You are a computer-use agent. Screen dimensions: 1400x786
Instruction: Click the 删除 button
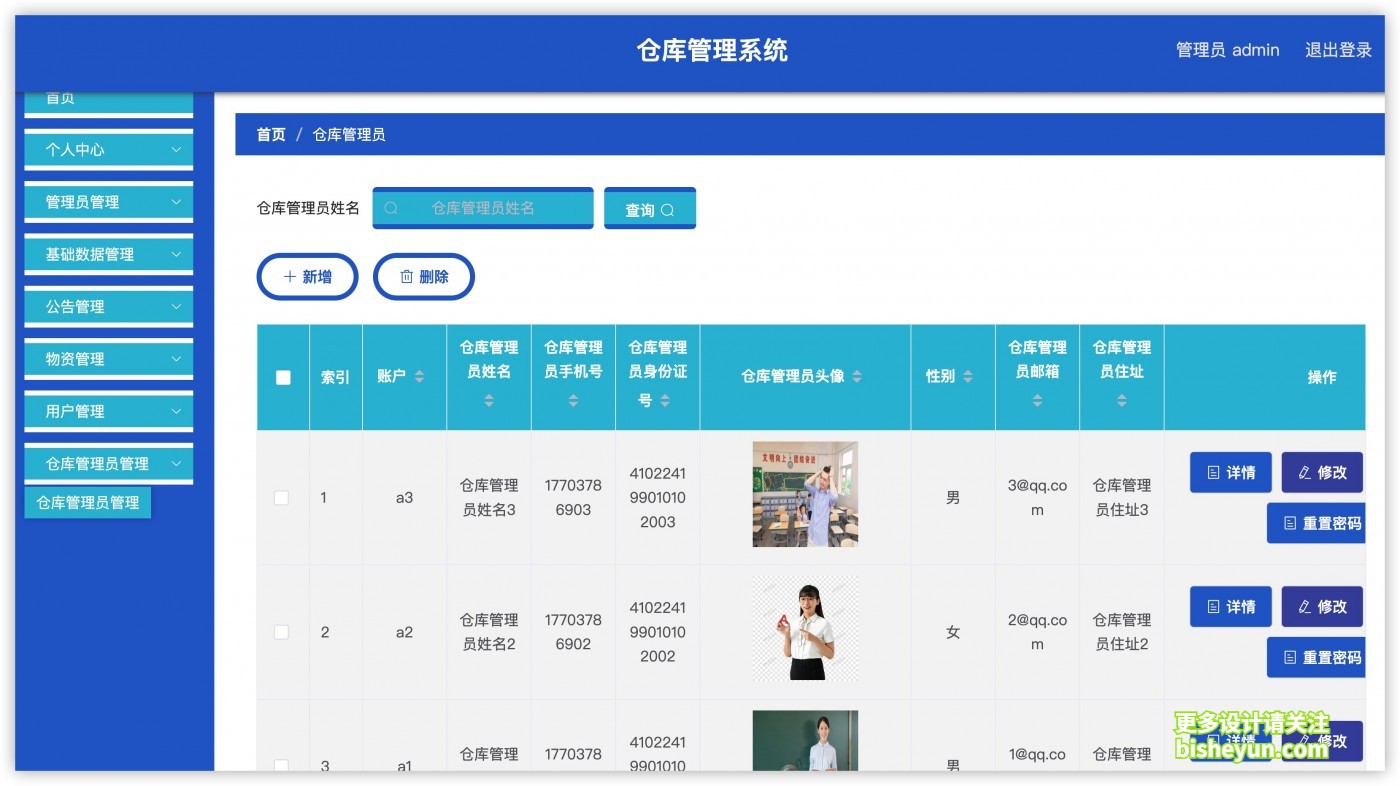tap(424, 277)
